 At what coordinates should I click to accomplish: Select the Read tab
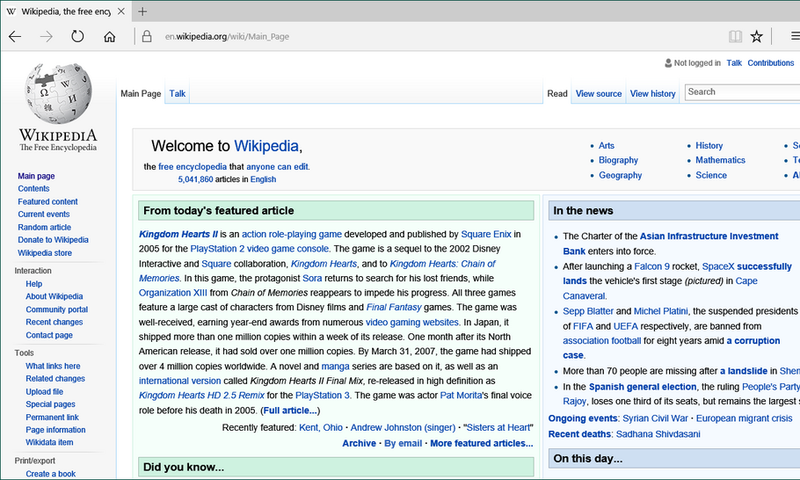557,93
